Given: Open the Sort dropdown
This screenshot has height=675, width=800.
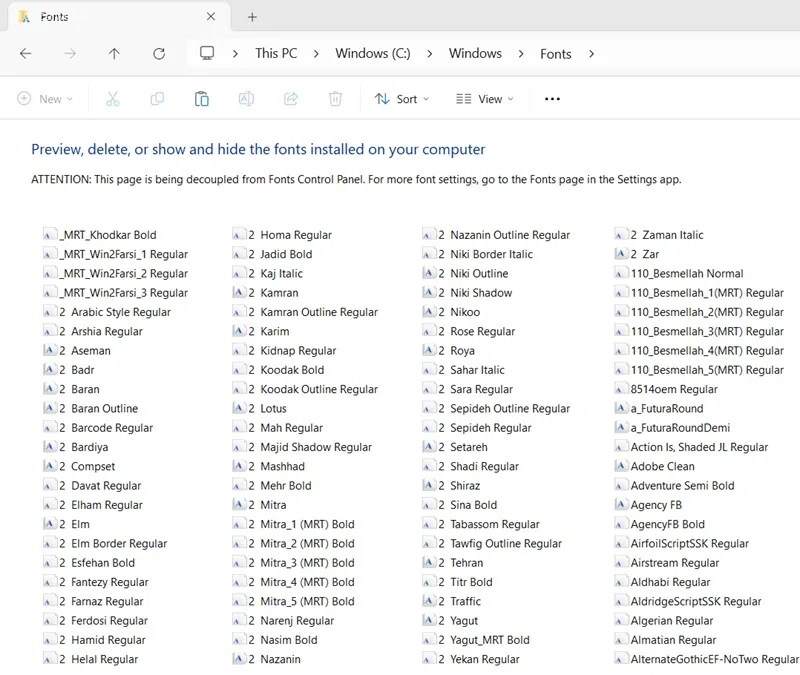Looking at the screenshot, I should coord(402,99).
